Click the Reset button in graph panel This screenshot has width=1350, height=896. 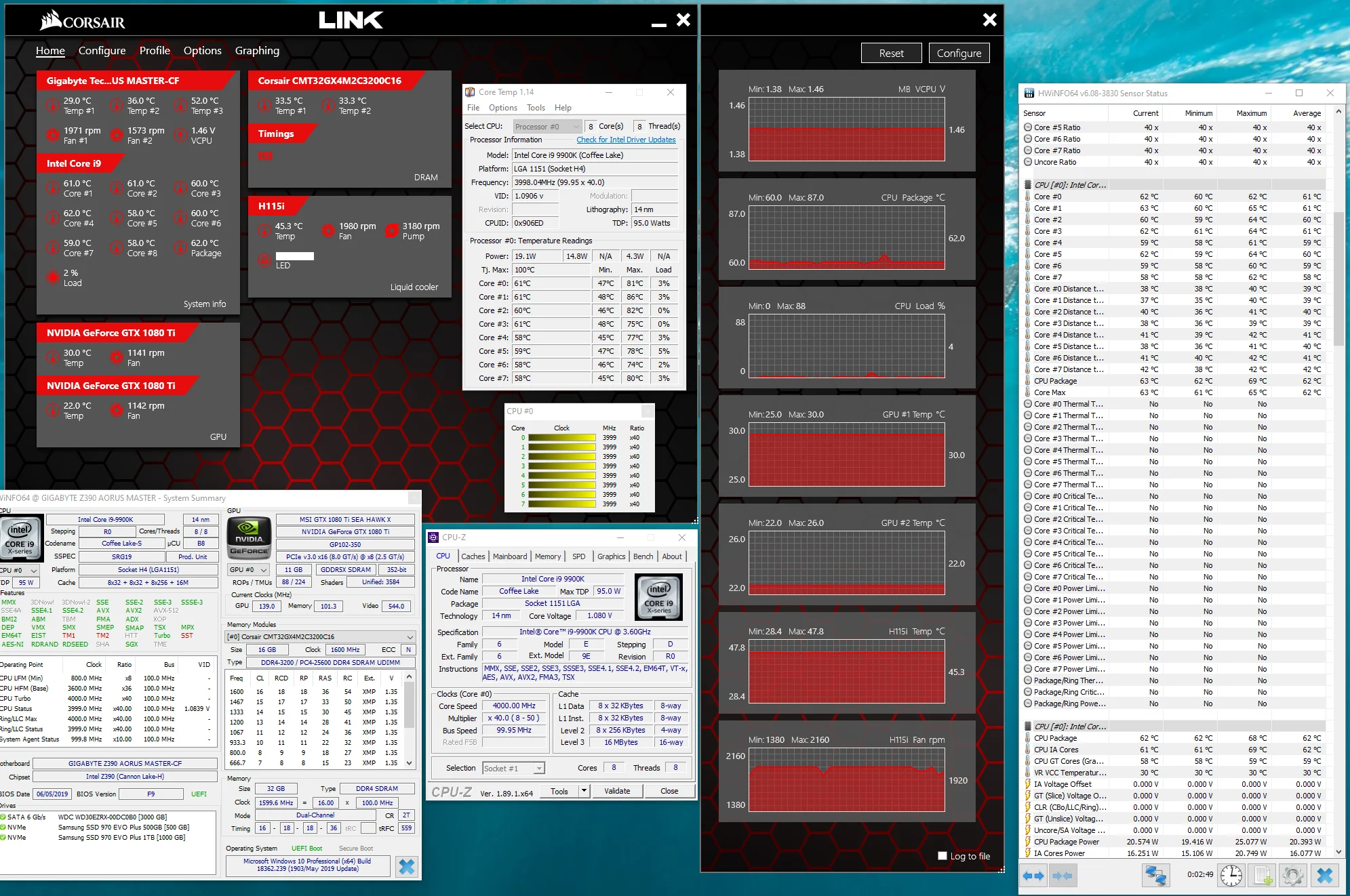(x=891, y=53)
